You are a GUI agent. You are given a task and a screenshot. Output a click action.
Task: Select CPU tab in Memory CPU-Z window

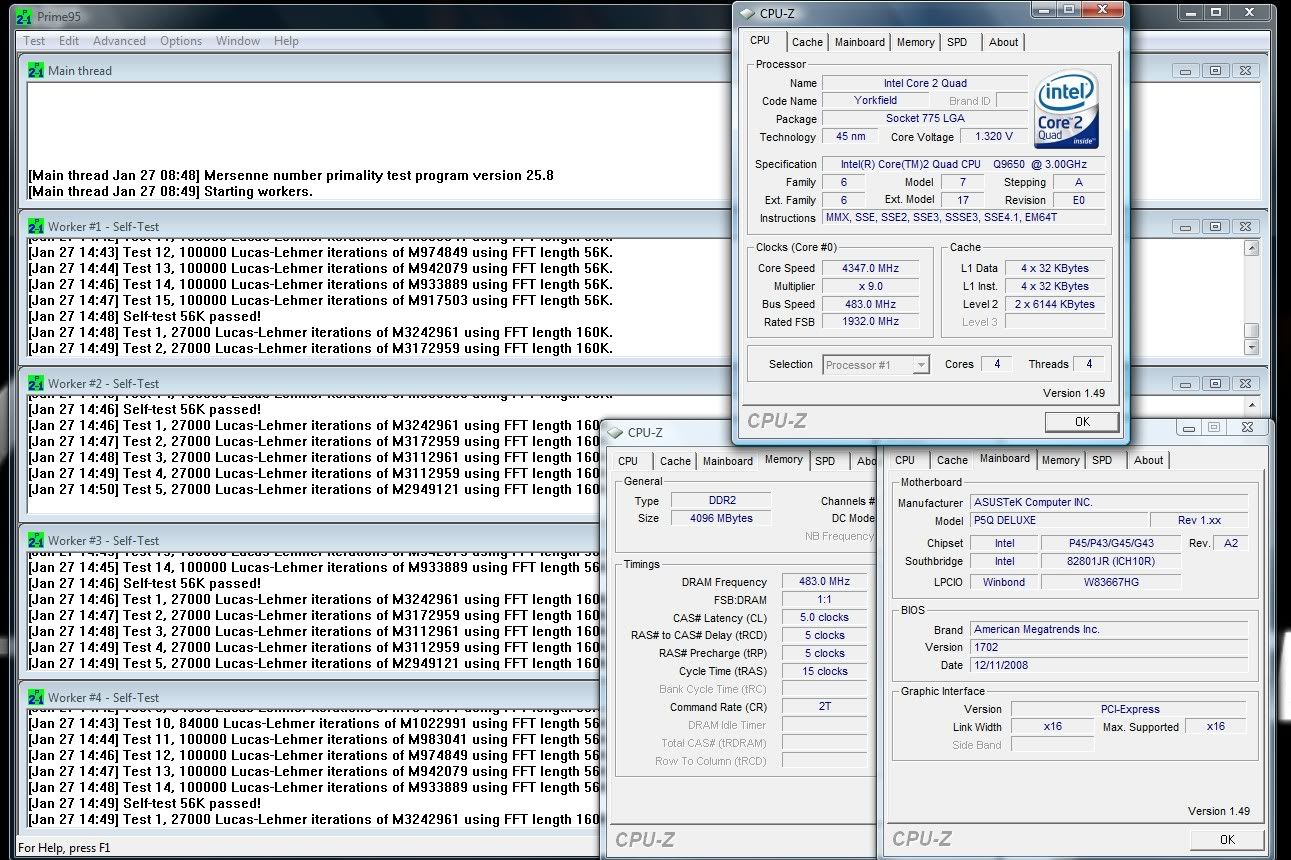tap(628, 461)
